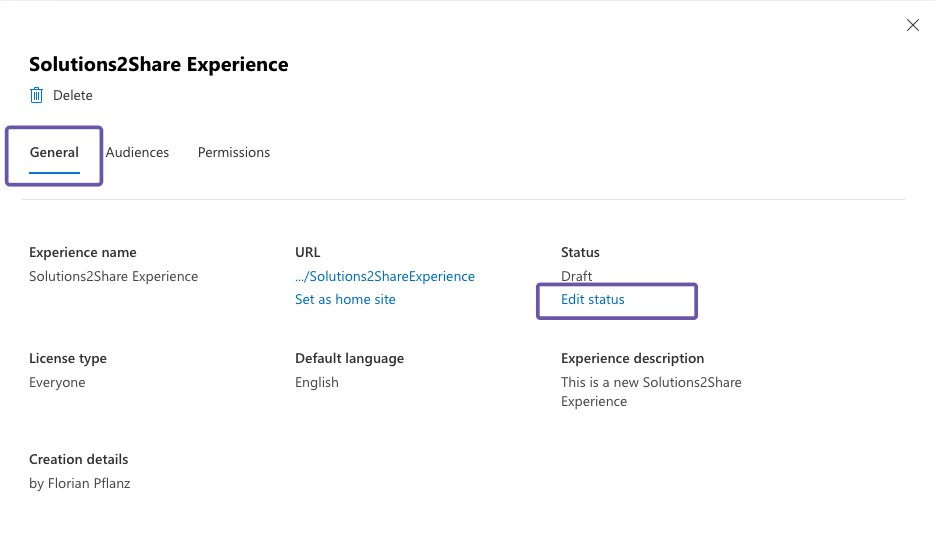Open the General tab
The image size is (936, 535).
[54, 153]
